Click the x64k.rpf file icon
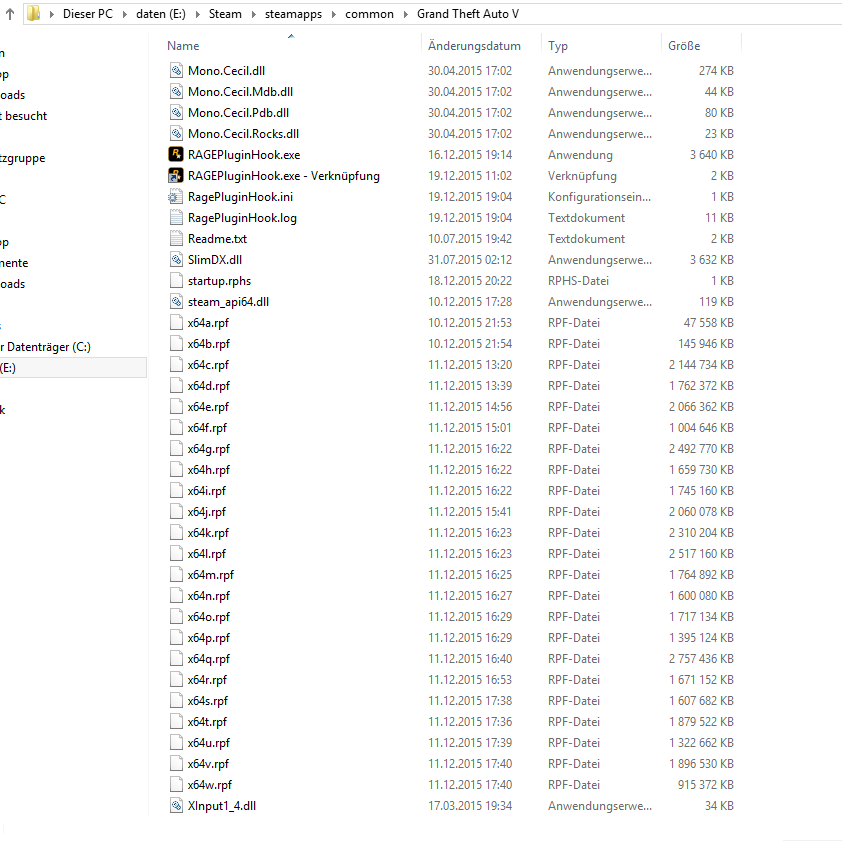 (x=176, y=533)
